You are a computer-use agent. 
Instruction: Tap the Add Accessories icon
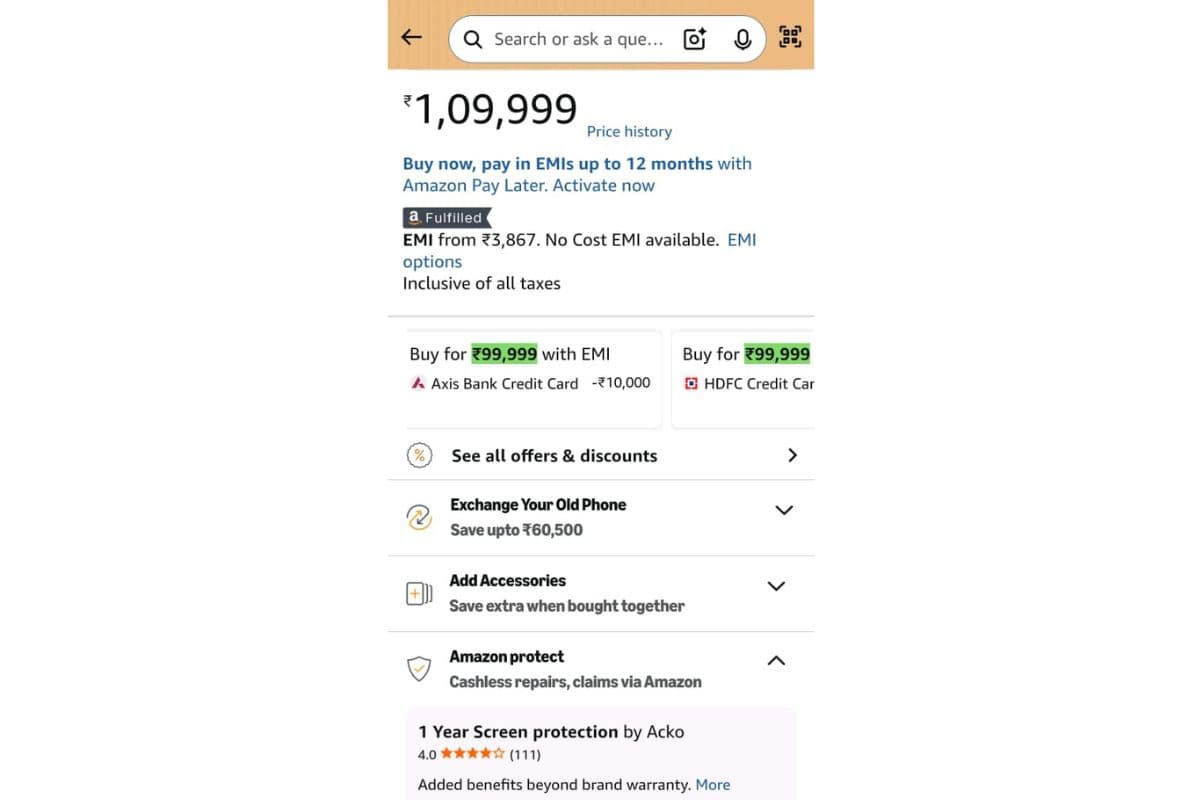coord(419,593)
